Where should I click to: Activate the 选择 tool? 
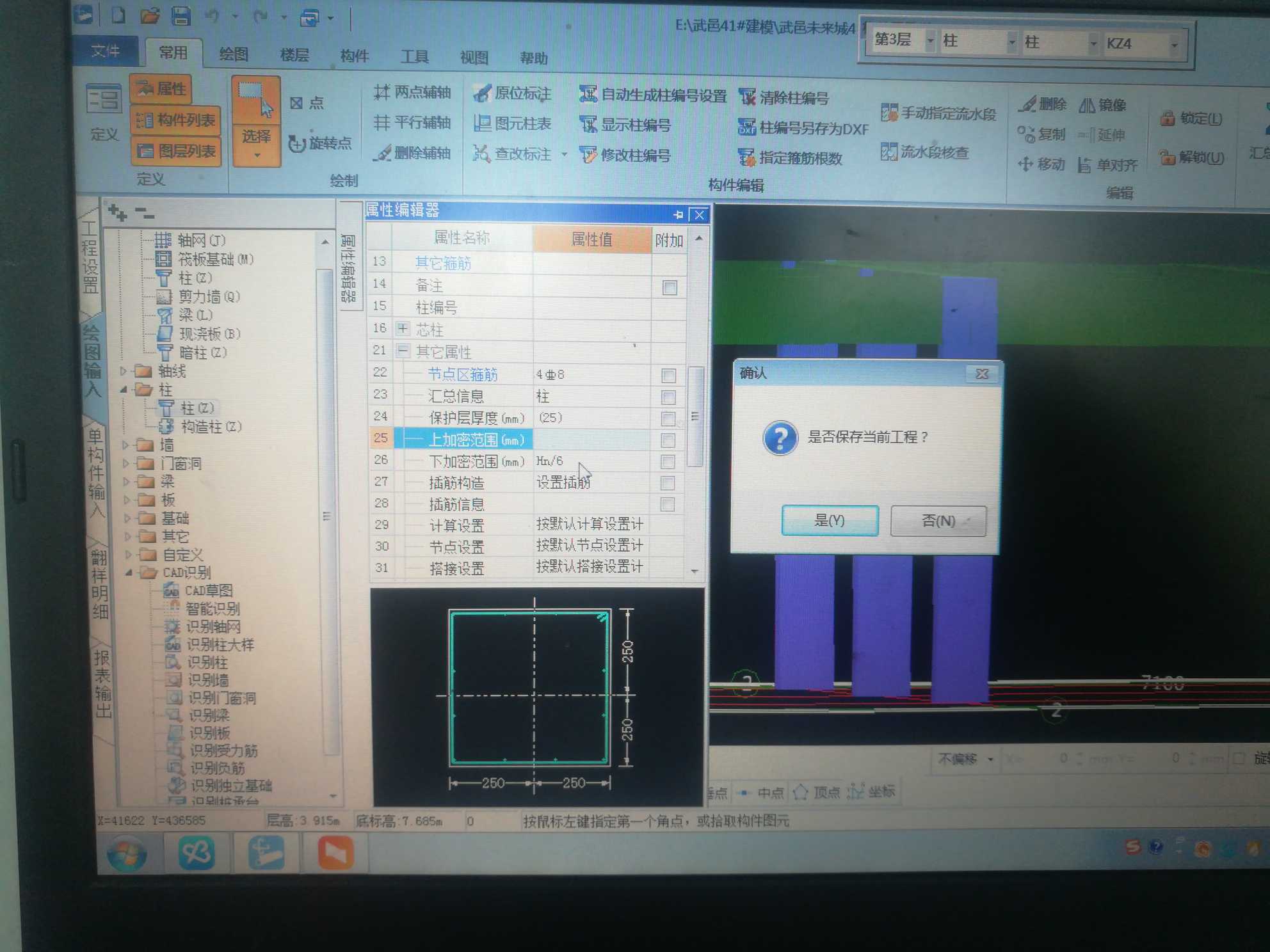[x=256, y=121]
